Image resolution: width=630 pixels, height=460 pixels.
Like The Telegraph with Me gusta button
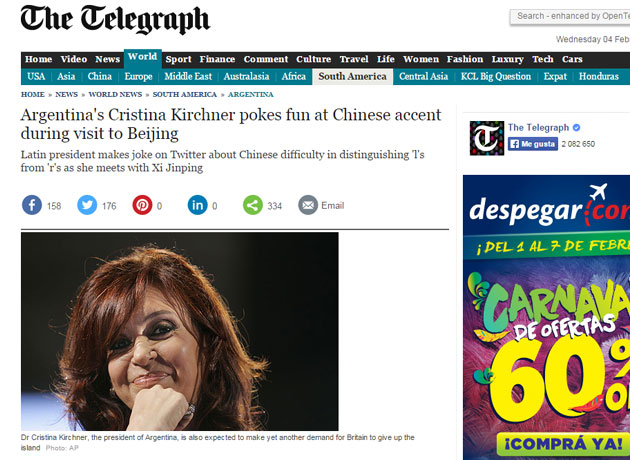pos(533,144)
